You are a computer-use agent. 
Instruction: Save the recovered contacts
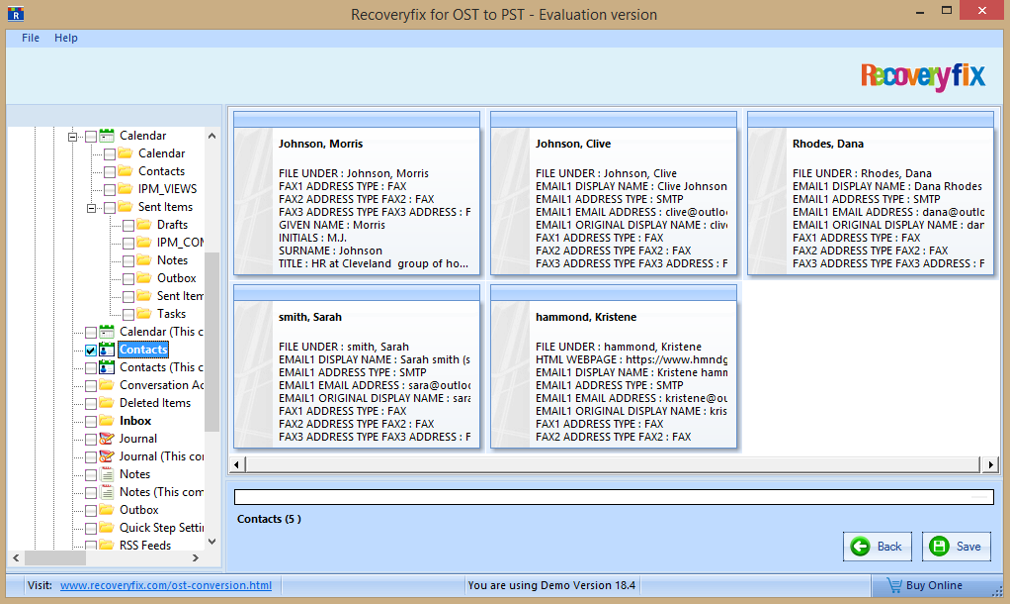point(957,547)
